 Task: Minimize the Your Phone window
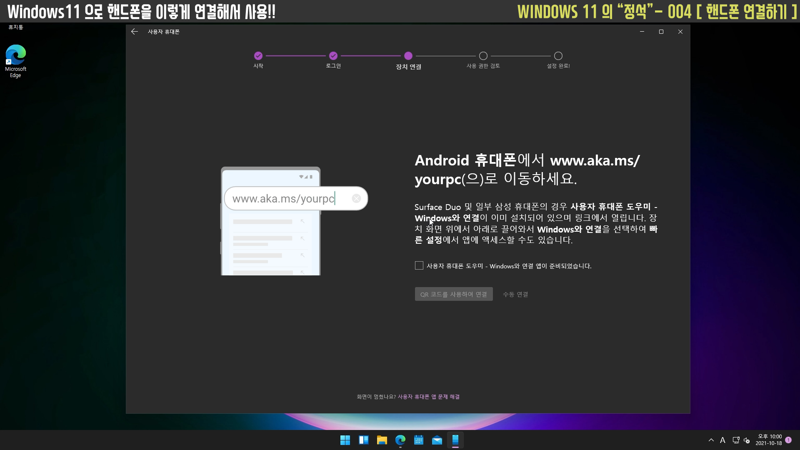[642, 32]
